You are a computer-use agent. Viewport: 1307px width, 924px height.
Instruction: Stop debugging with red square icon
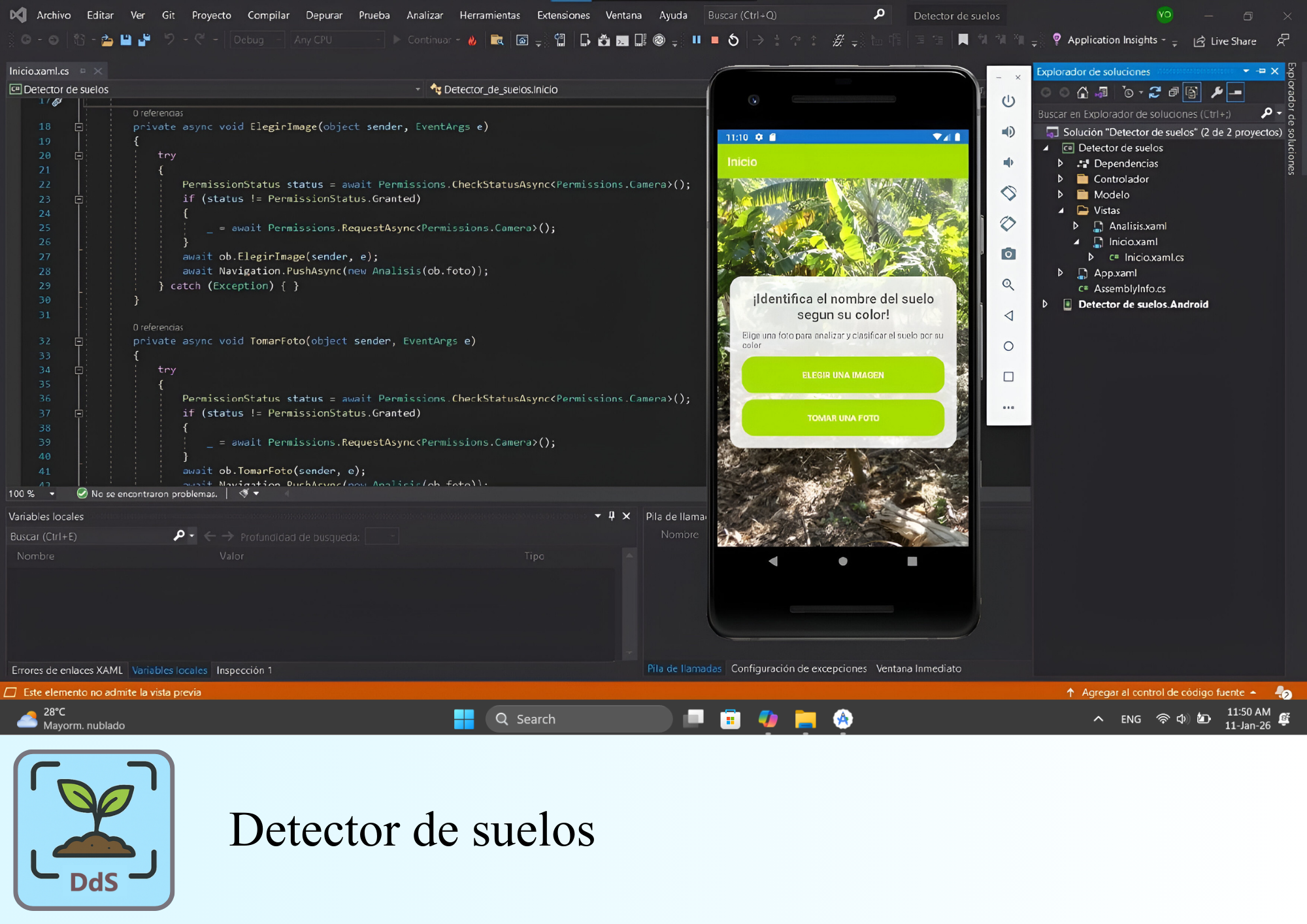715,40
